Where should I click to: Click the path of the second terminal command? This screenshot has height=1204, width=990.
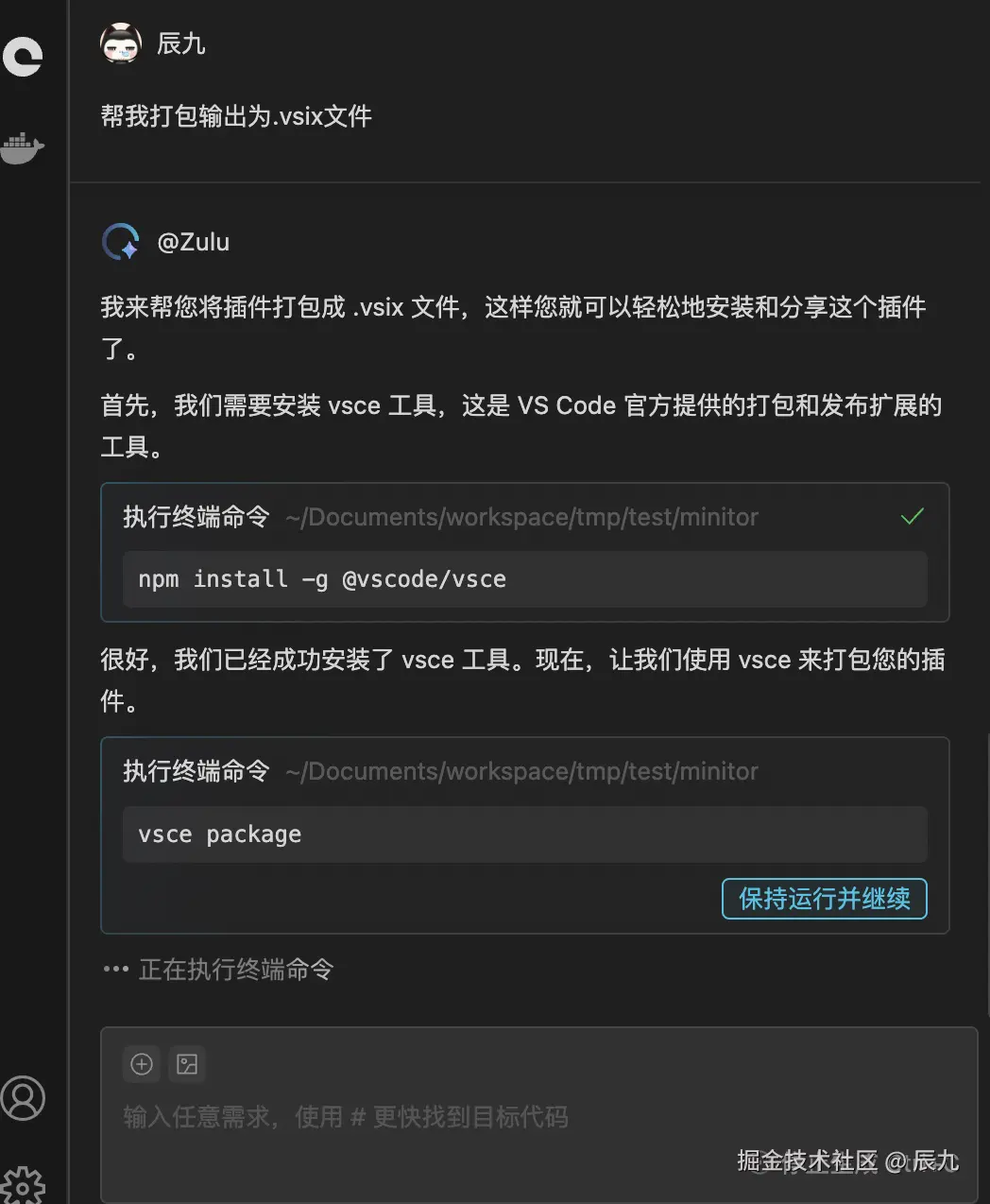[x=522, y=771]
